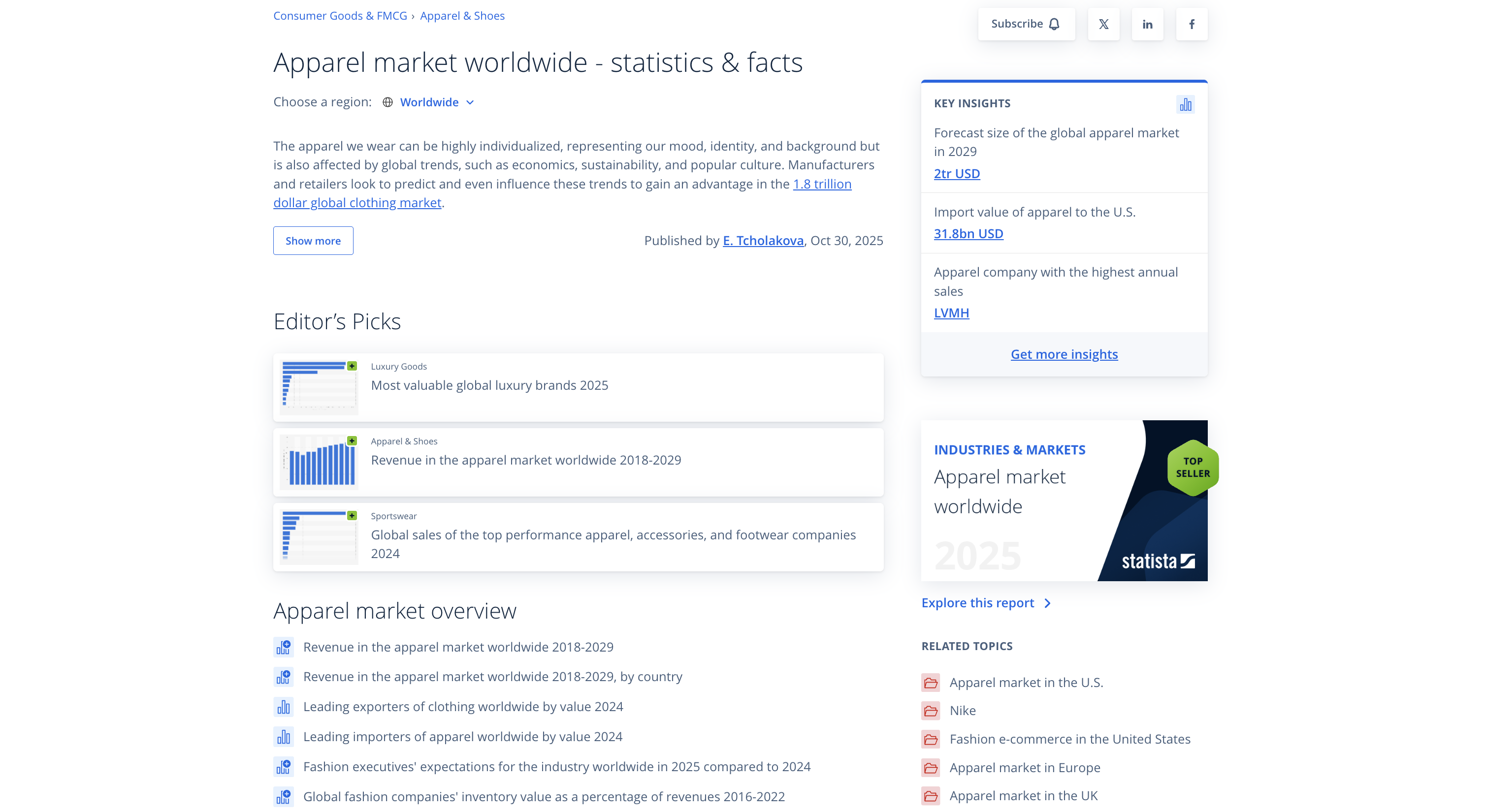Open the Consumer Goods & FMCG breadcrumb
1485x812 pixels.
click(x=340, y=16)
